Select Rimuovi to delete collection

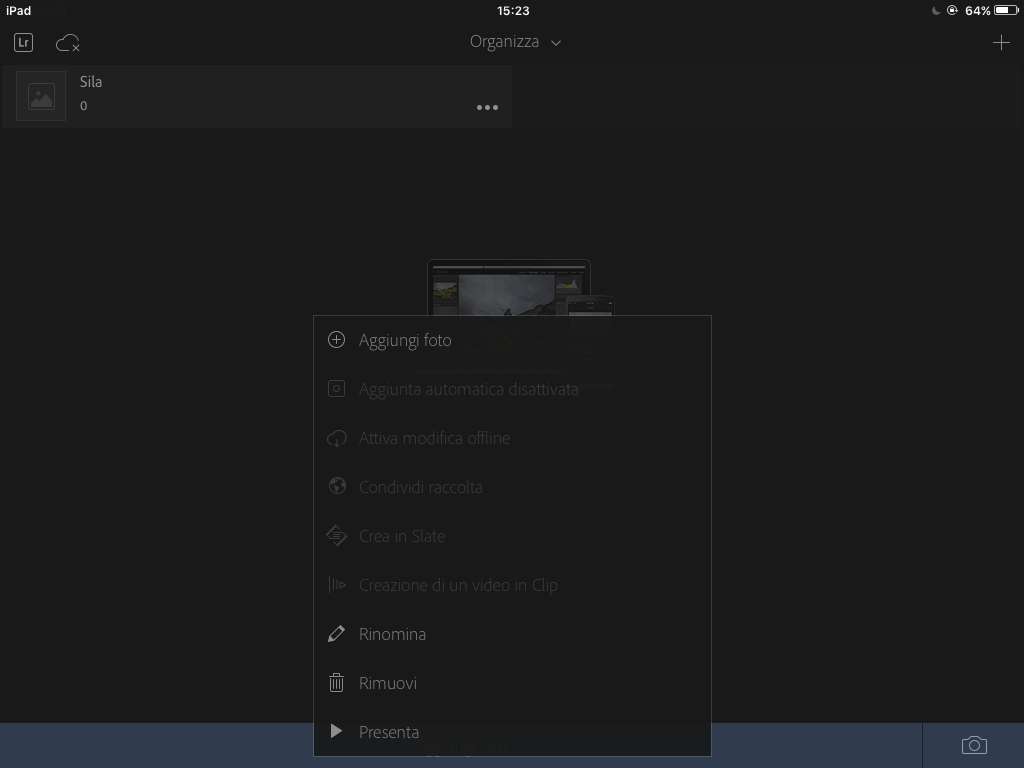(x=512, y=683)
